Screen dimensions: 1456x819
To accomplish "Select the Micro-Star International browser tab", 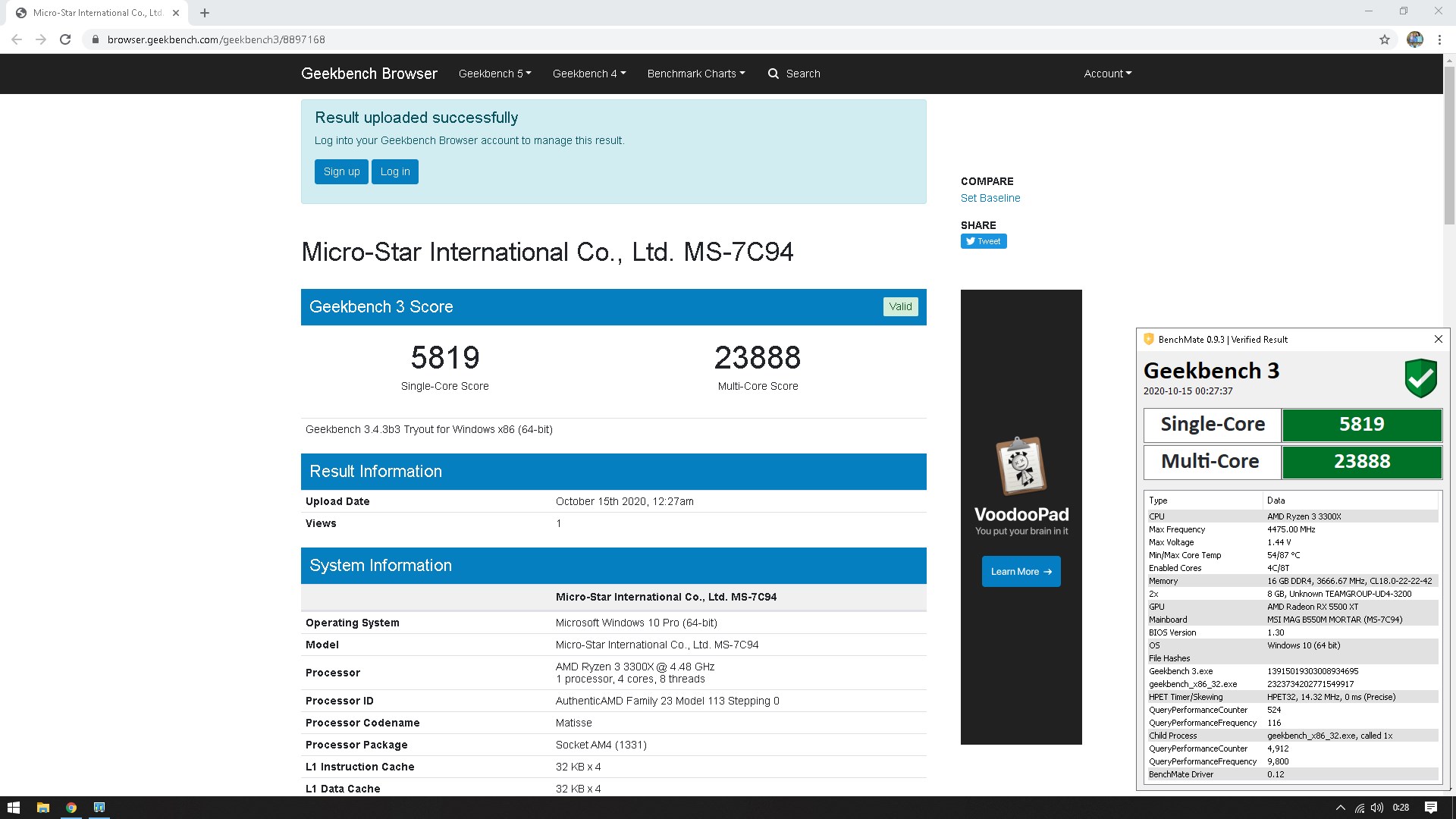I will point(98,13).
